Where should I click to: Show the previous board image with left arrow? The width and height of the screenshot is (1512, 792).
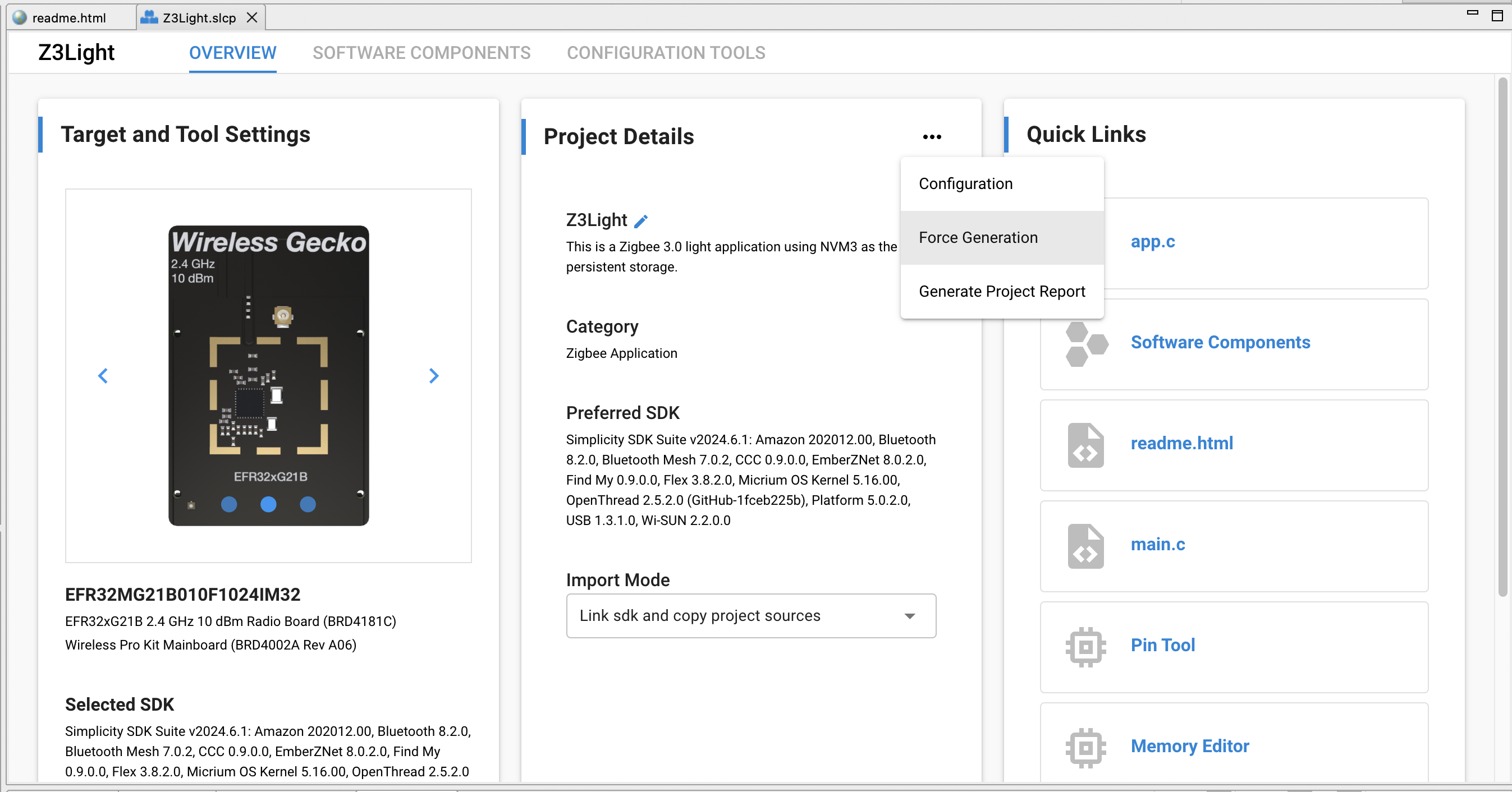click(x=103, y=375)
